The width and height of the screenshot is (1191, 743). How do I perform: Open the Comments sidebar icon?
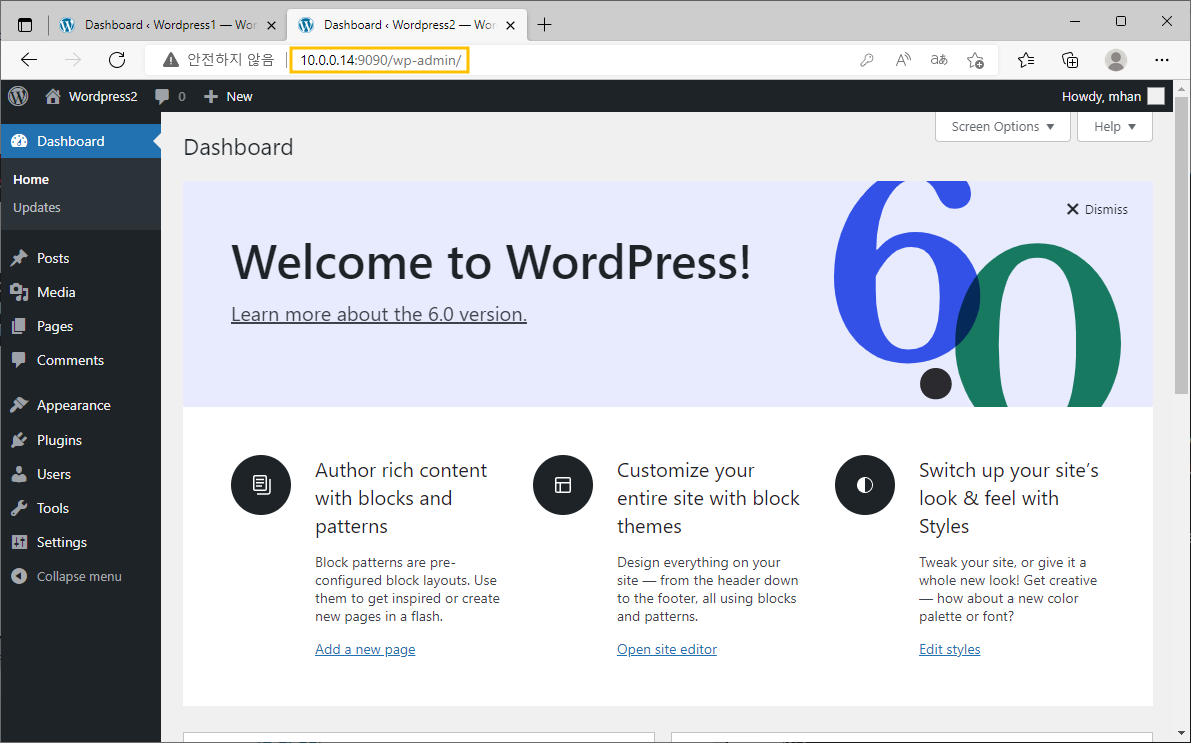19,360
